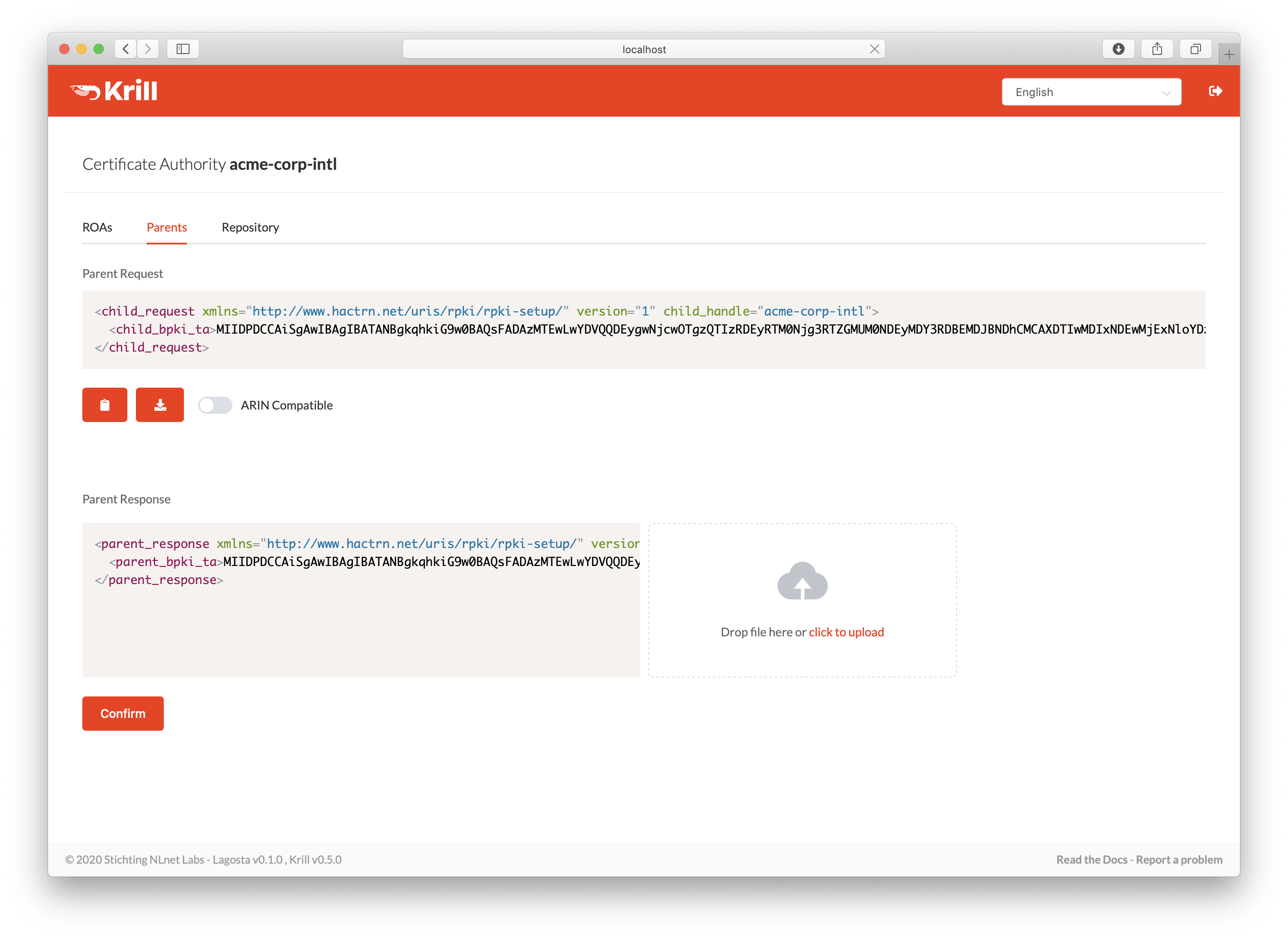The height and width of the screenshot is (940, 1288).
Task: Show the Safari sidebar
Action: (x=183, y=49)
